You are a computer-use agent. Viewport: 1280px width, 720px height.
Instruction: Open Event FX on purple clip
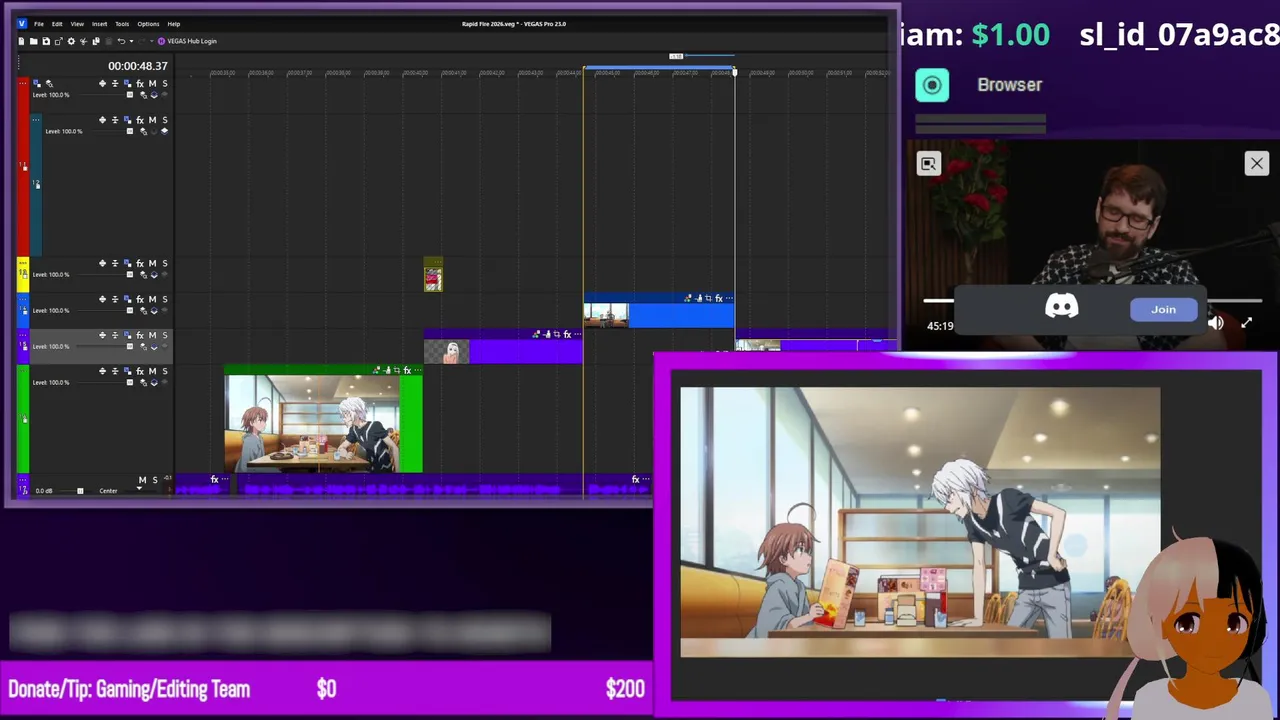(x=567, y=334)
